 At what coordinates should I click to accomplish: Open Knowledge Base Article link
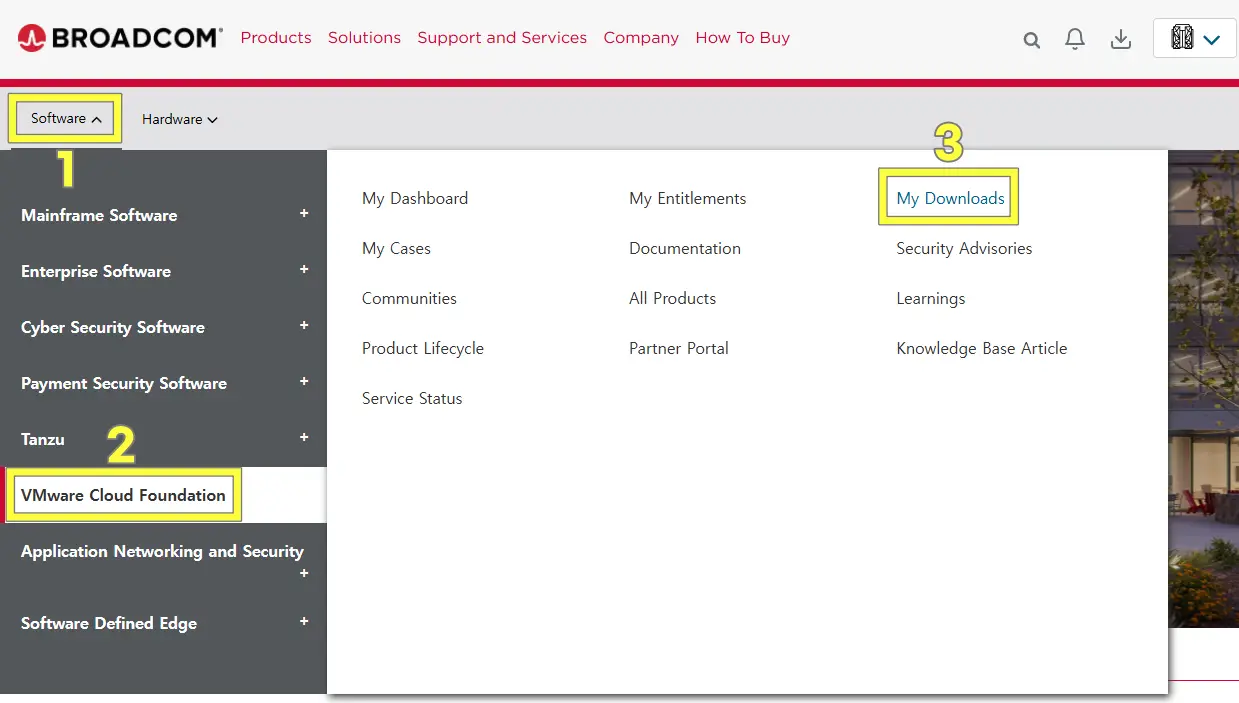[982, 348]
